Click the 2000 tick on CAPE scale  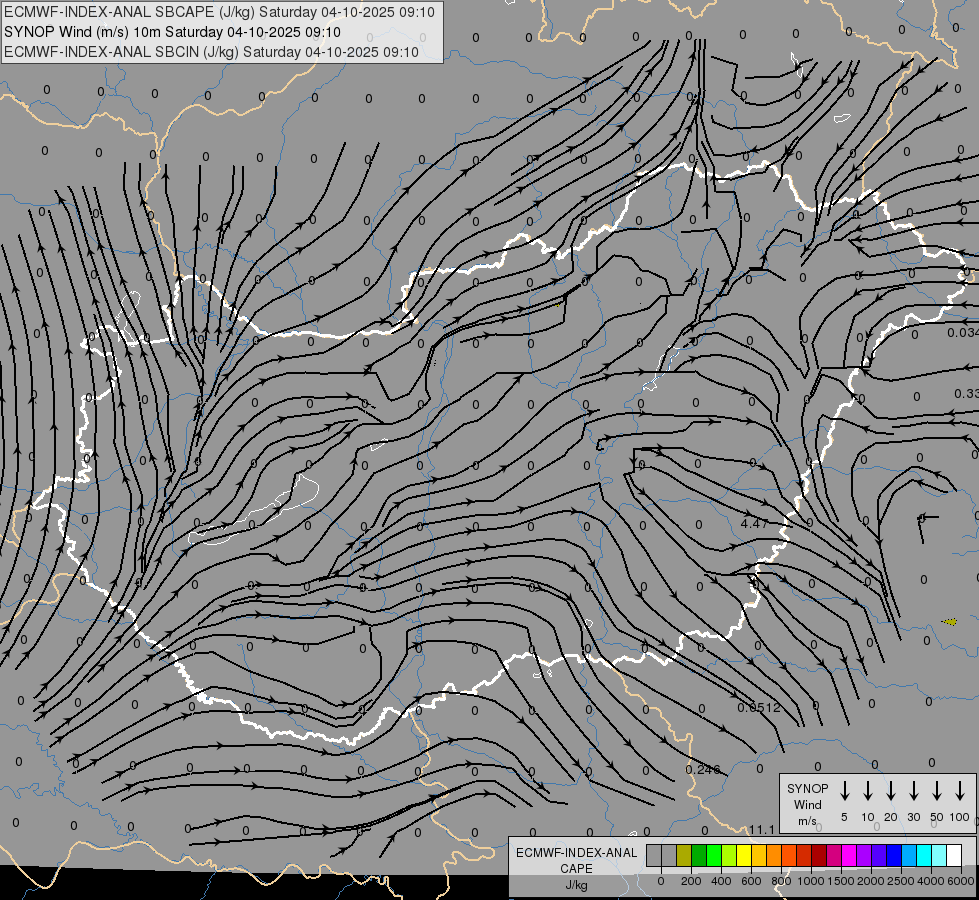[x=871, y=881]
